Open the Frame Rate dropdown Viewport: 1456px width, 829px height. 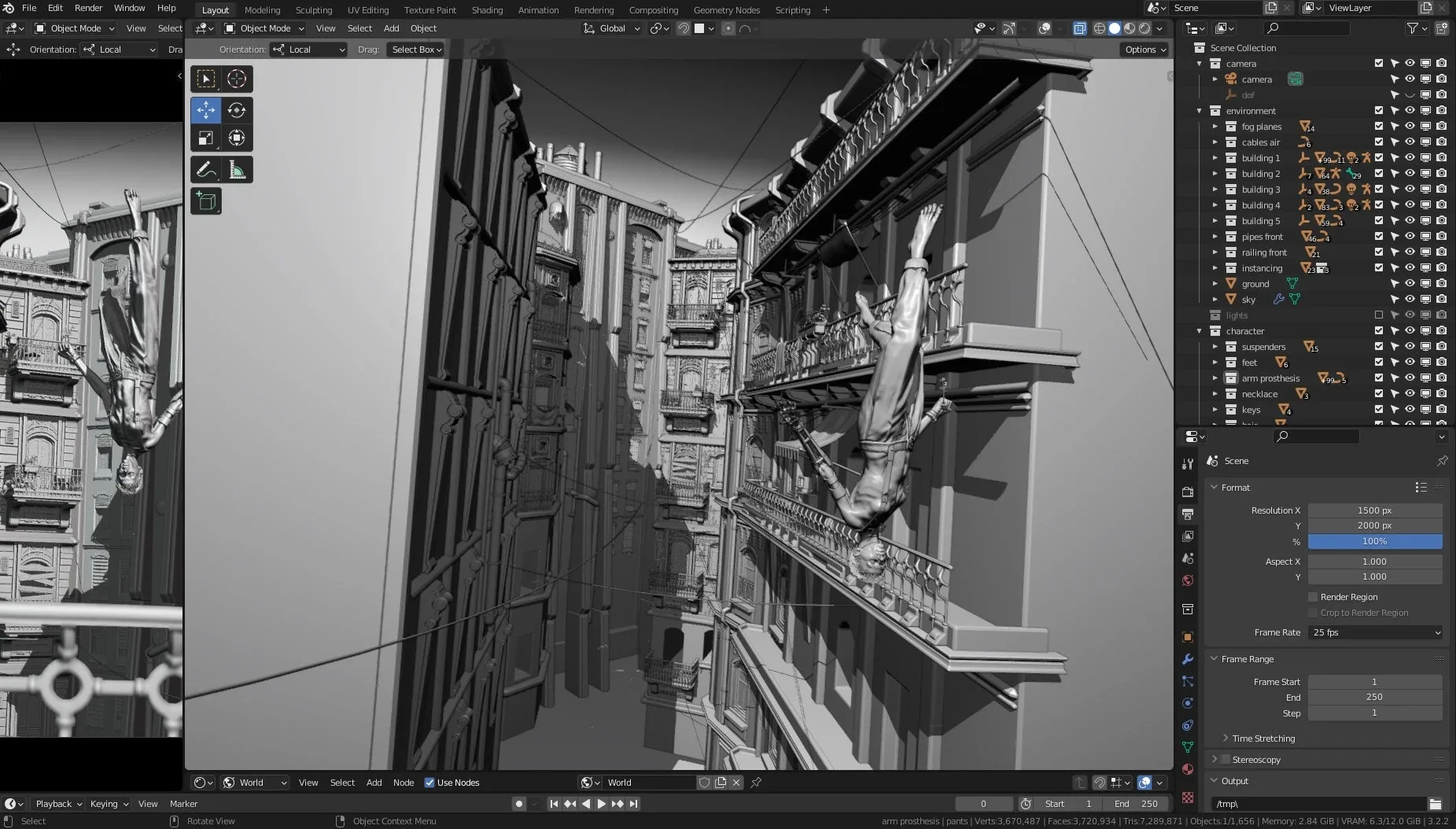pyautogui.click(x=1375, y=632)
